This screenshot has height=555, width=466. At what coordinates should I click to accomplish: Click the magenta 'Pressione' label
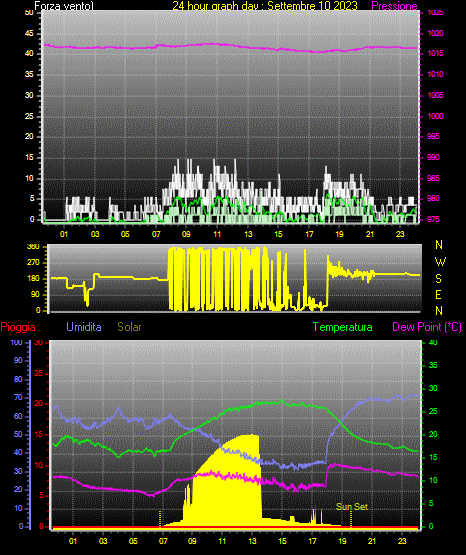[394, 6]
